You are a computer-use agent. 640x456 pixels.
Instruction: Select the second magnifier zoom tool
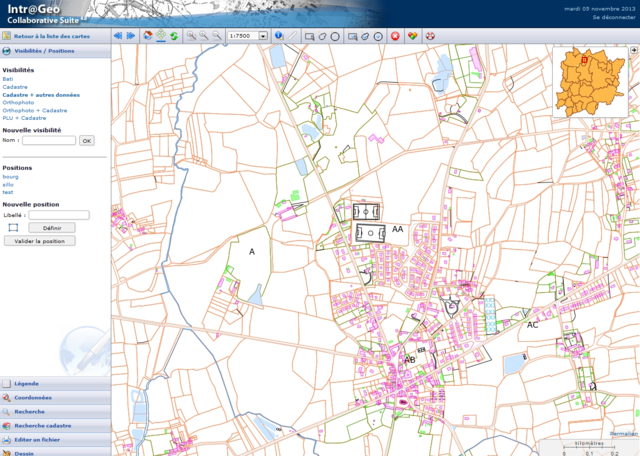click(x=204, y=36)
